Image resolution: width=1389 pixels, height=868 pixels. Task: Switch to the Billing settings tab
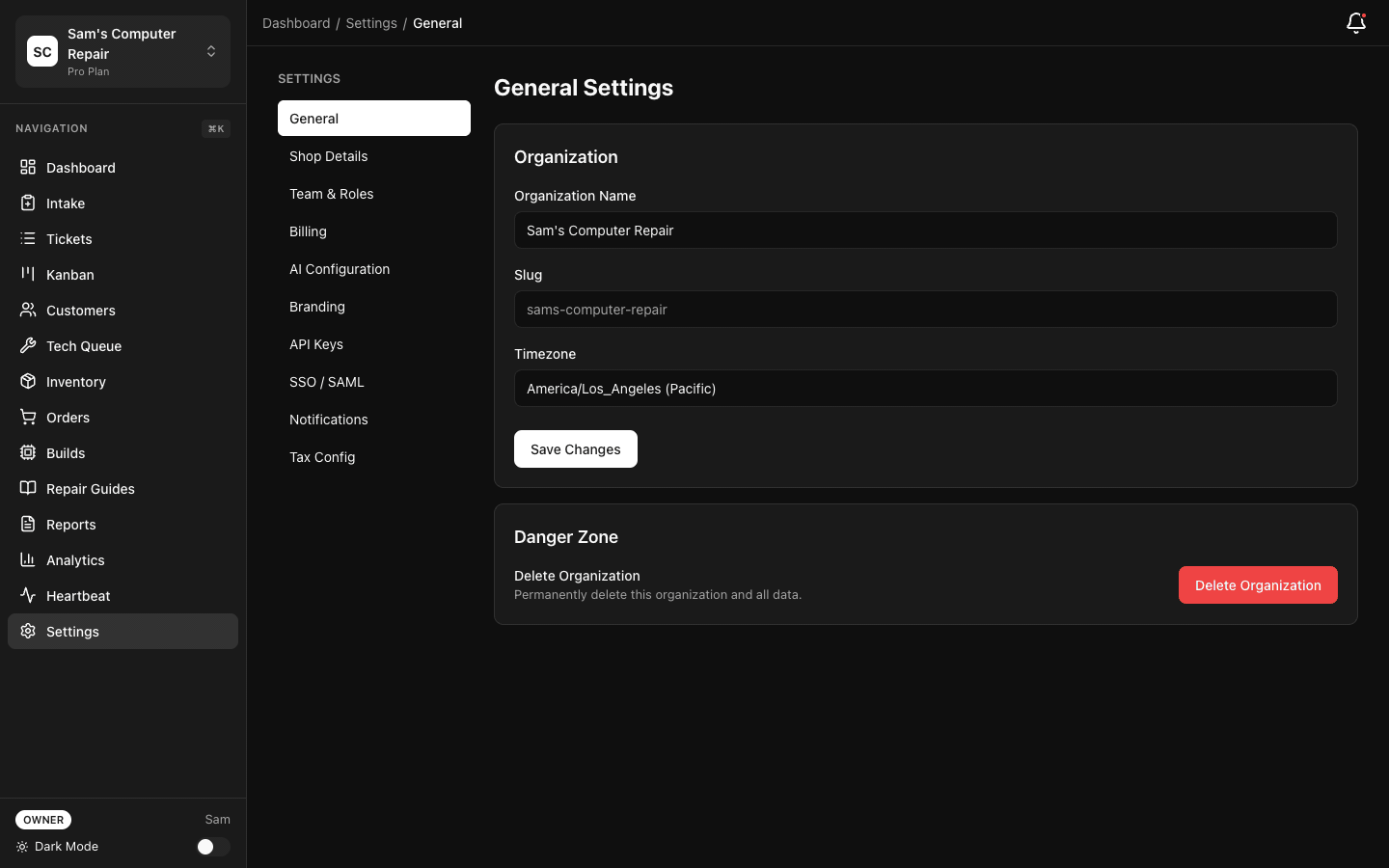click(x=308, y=231)
